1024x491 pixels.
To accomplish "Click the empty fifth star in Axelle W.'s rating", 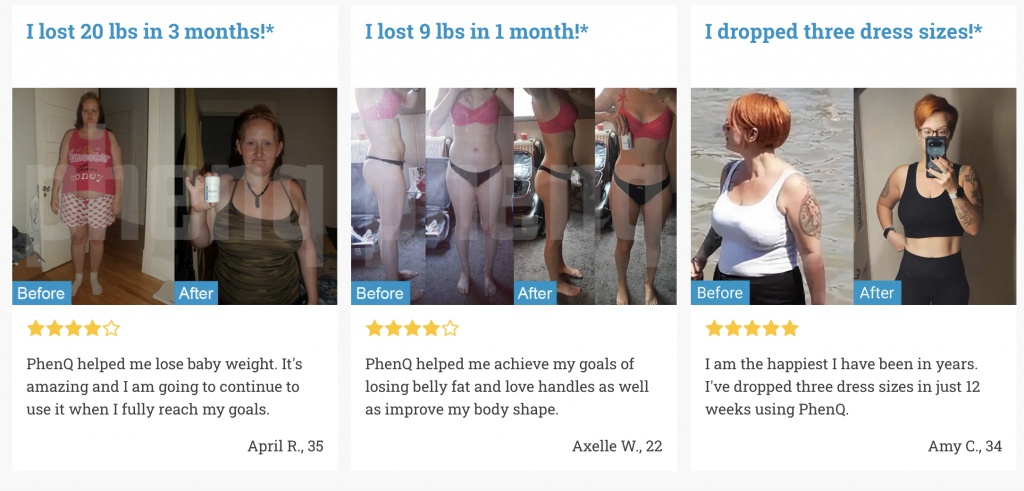I will coord(450,328).
